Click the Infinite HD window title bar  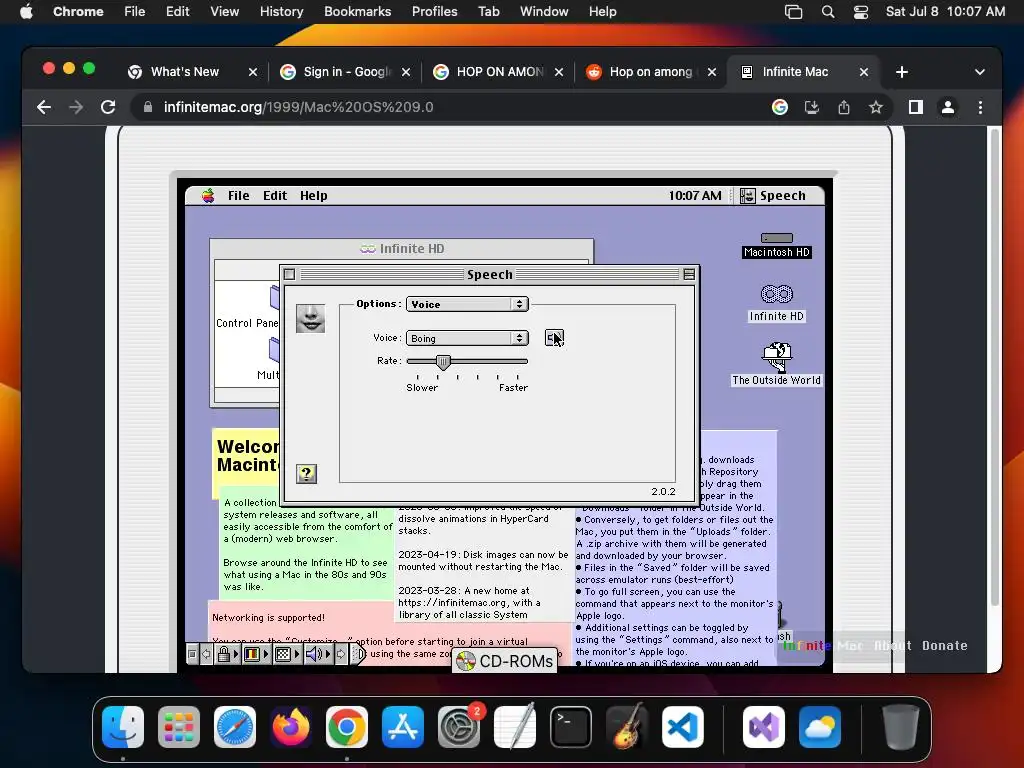point(402,248)
